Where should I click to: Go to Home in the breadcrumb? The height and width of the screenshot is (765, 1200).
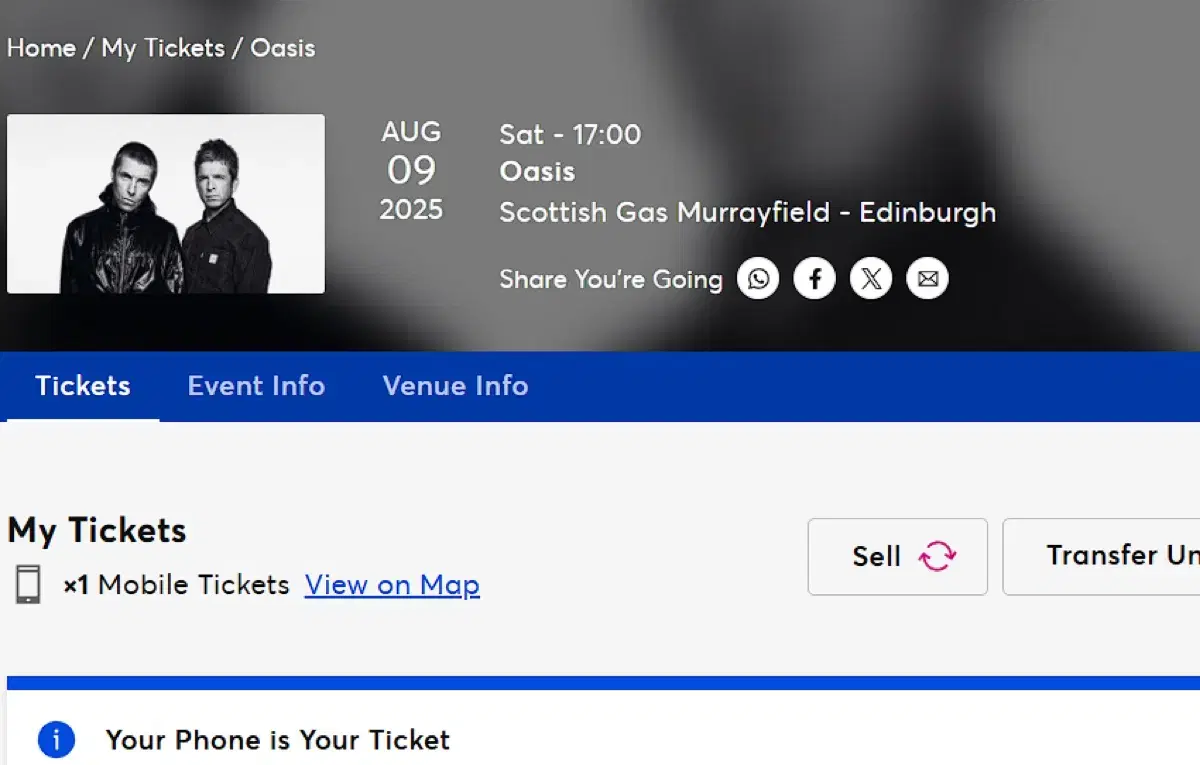pos(41,48)
